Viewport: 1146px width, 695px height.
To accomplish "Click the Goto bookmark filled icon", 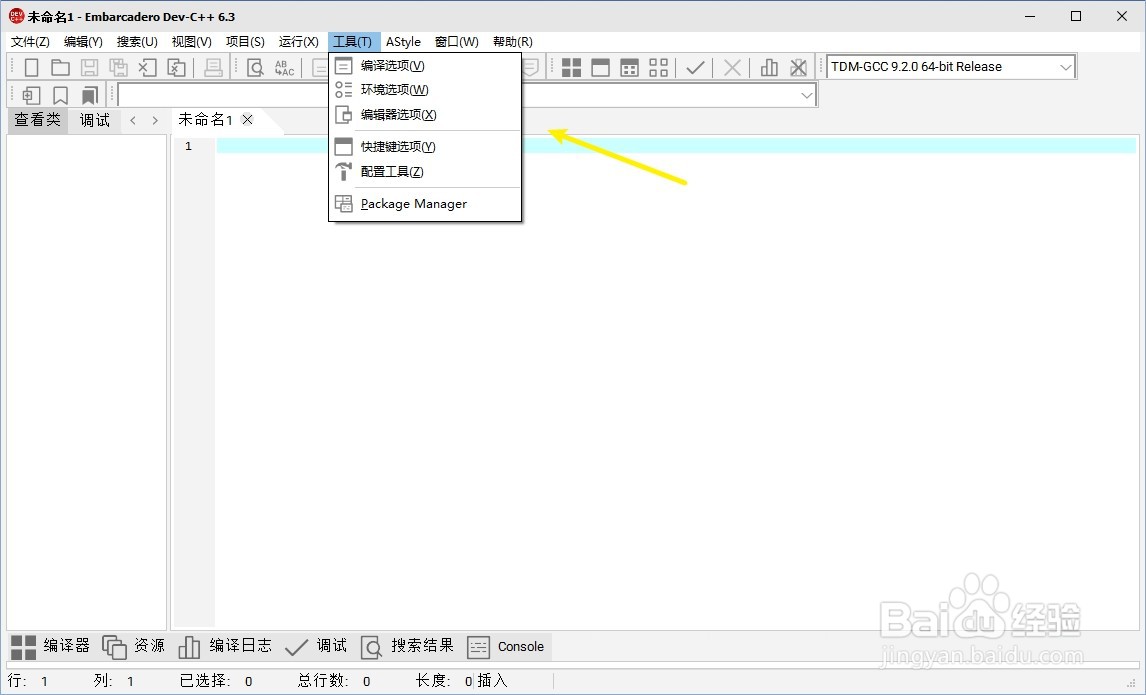I will point(89,95).
